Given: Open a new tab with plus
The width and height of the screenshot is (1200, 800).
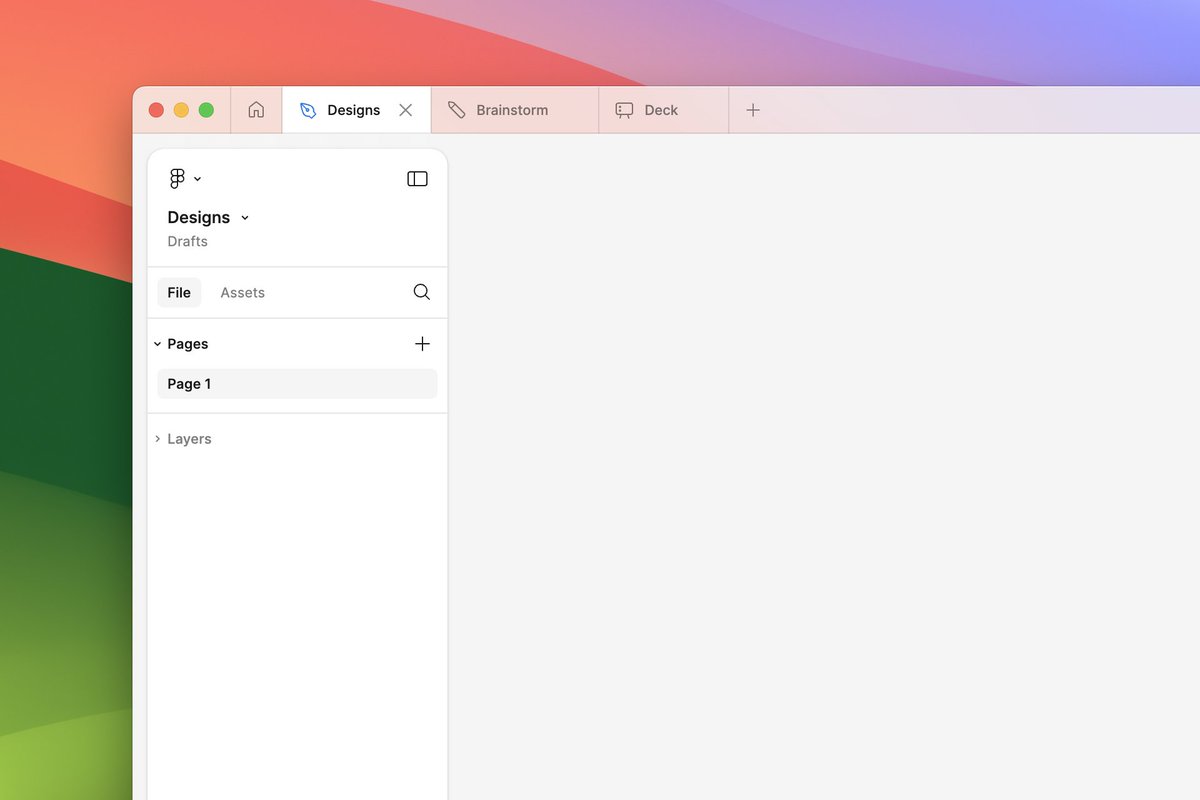Looking at the screenshot, I should pos(753,110).
